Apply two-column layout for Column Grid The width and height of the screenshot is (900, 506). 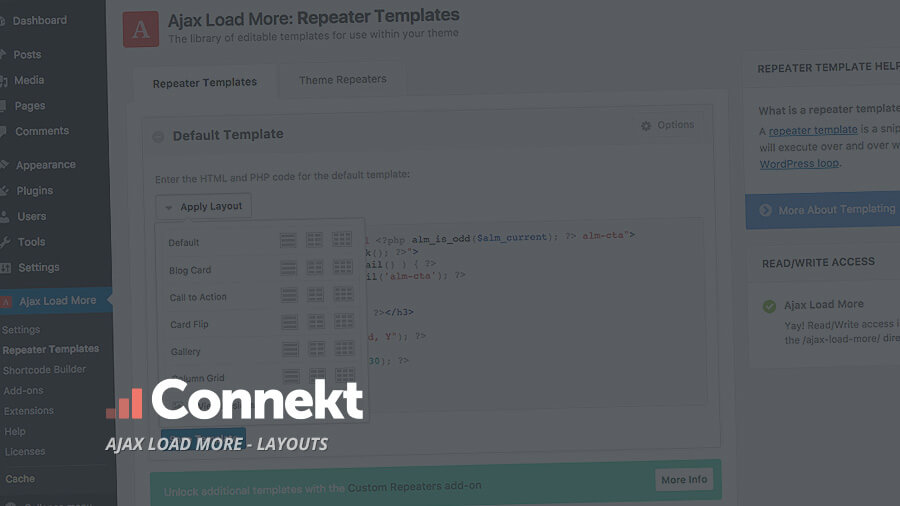pyautogui.click(x=317, y=376)
